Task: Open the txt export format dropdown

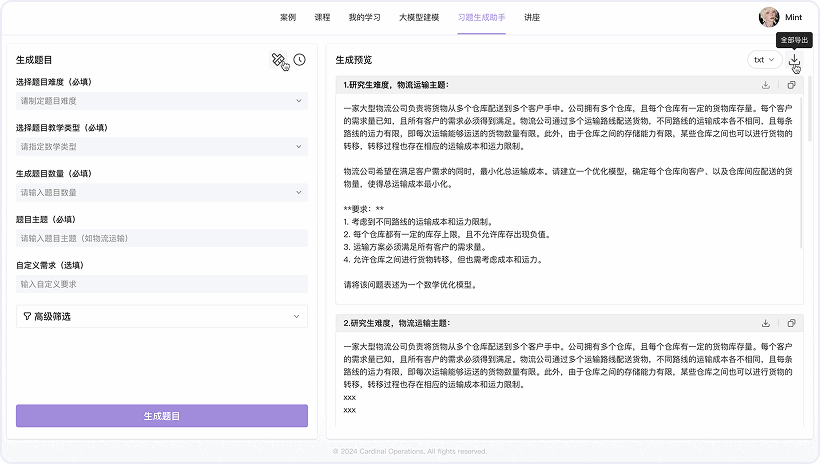Action: click(765, 60)
